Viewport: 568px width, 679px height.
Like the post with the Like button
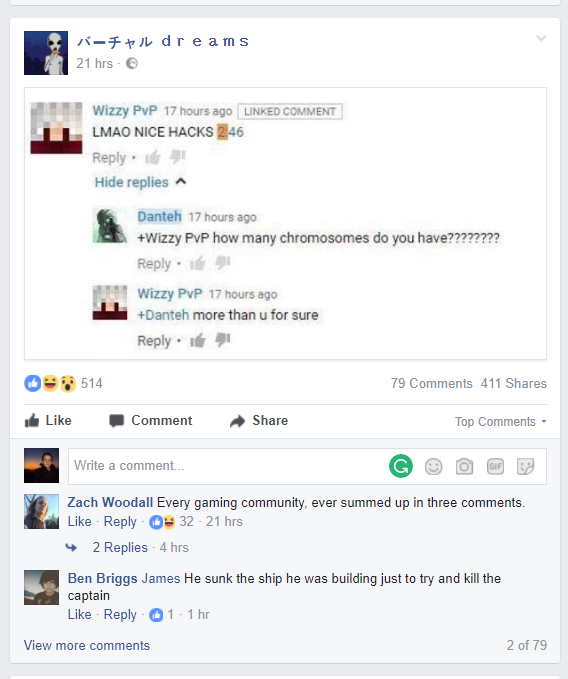click(48, 420)
